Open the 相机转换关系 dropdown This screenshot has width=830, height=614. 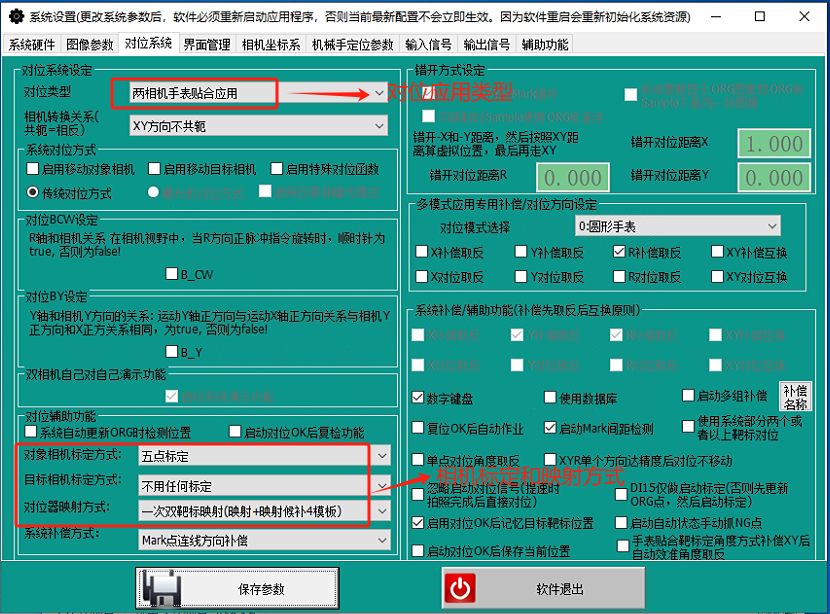378,125
